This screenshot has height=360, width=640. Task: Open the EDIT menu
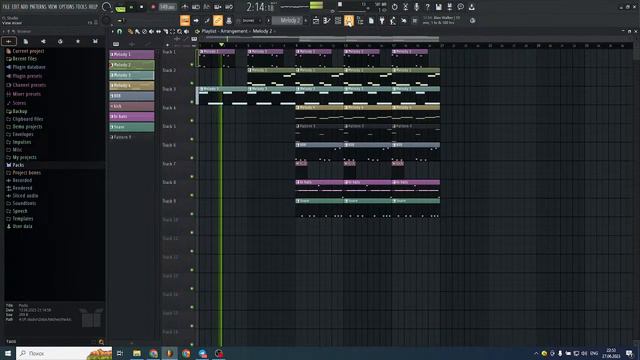coord(15,7)
